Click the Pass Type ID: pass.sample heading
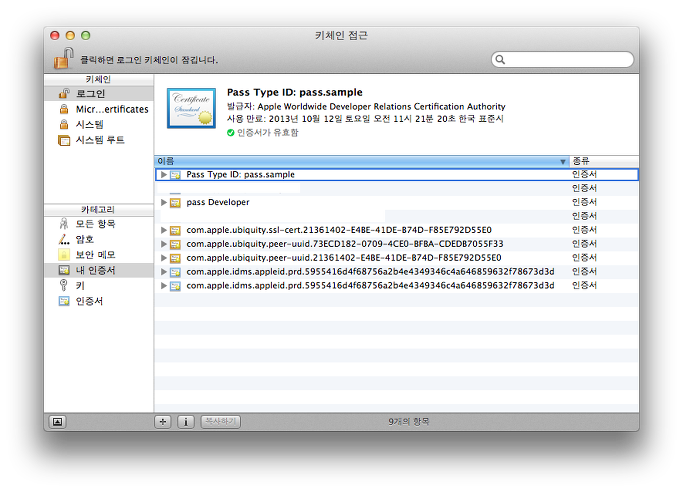Viewport: 683px width, 492px height. (x=294, y=92)
